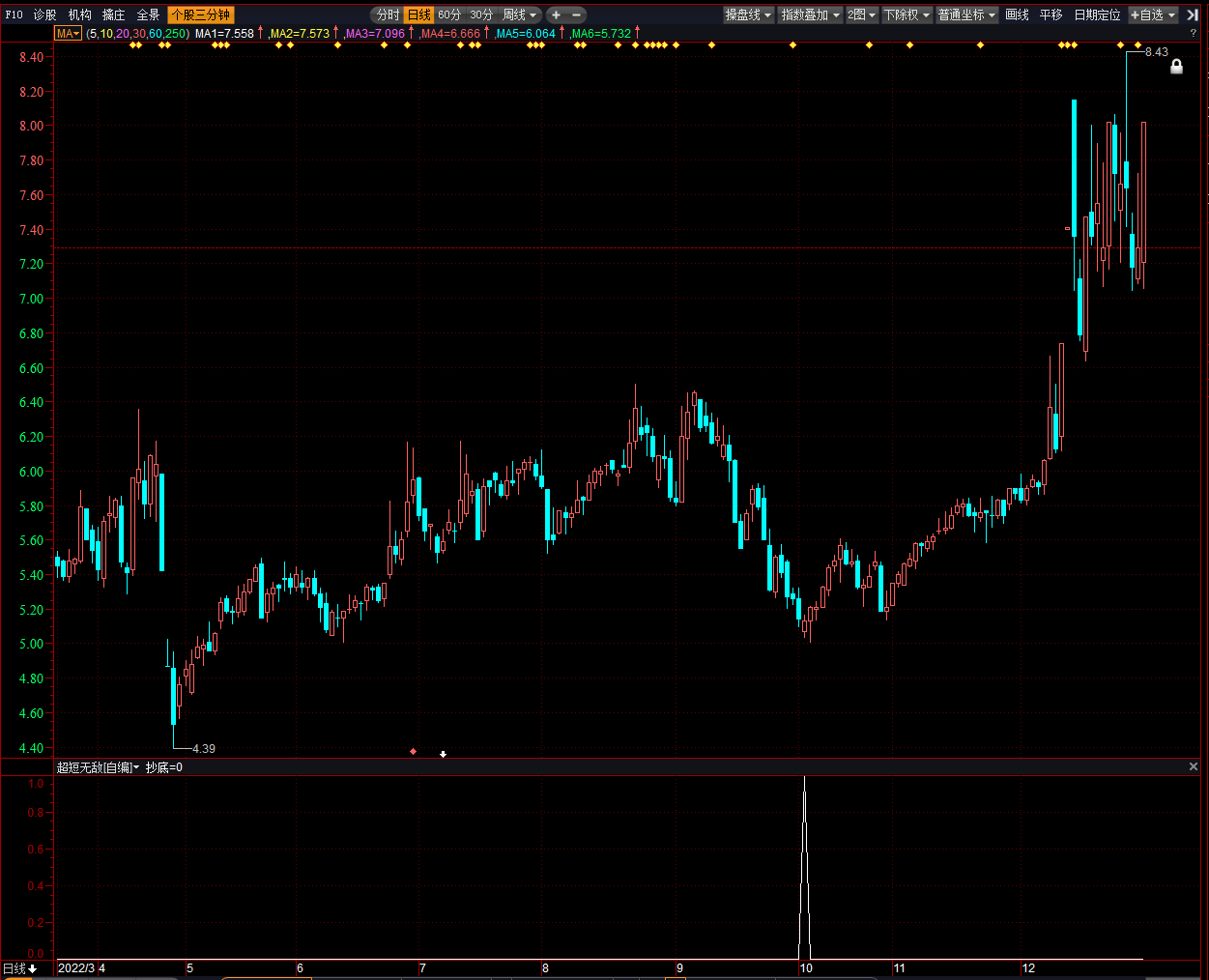Image resolution: width=1209 pixels, height=980 pixels.
Task: Expand the 周线 period dropdown
Action: coord(520,15)
